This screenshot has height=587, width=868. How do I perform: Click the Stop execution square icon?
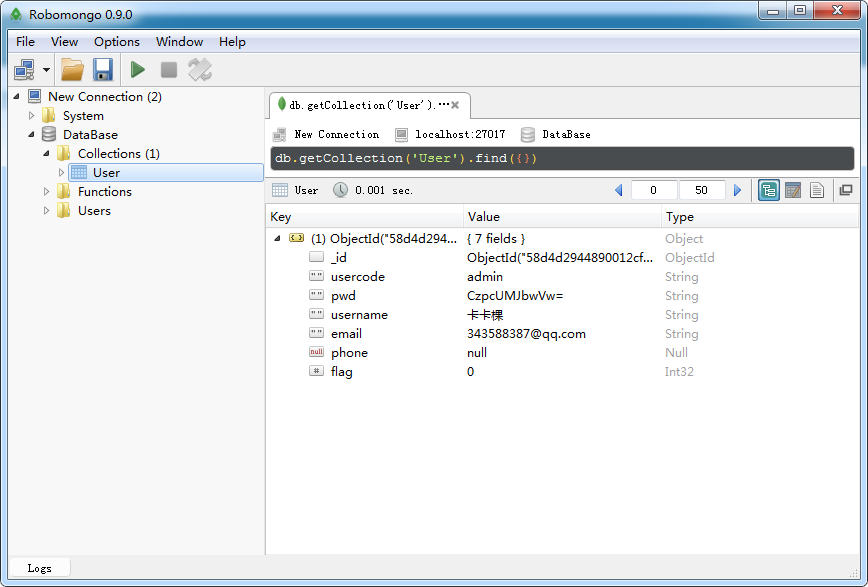(x=169, y=70)
